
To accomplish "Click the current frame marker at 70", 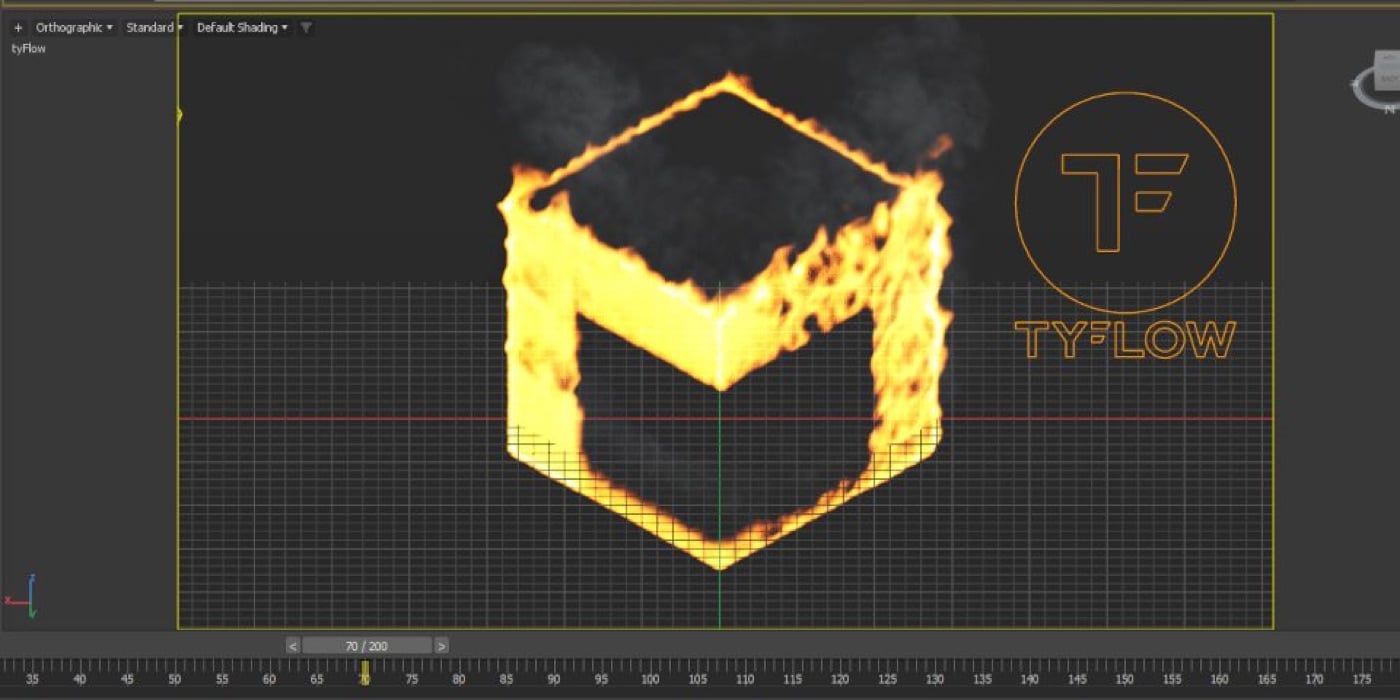I will (x=365, y=673).
